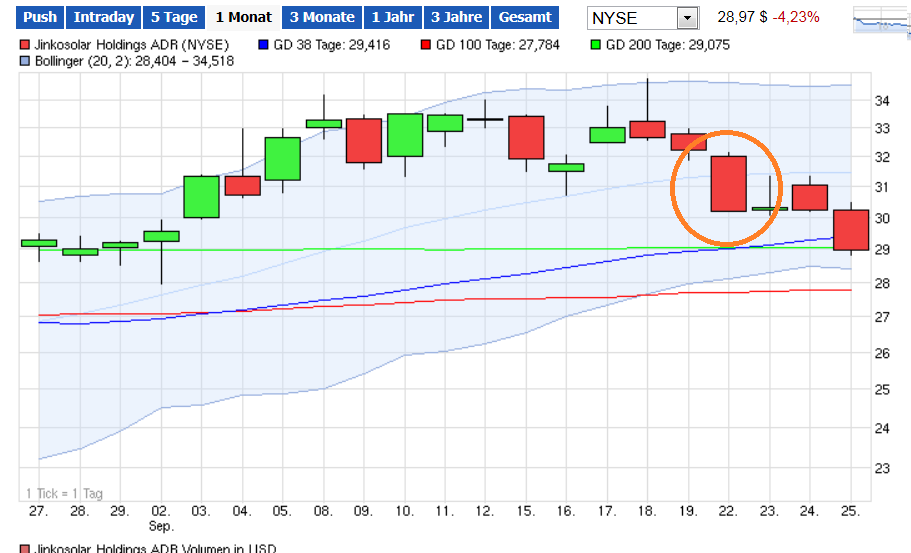Click the green candlestick for day 05.
The height and width of the screenshot is (553, 911).
tap(283, 159)
